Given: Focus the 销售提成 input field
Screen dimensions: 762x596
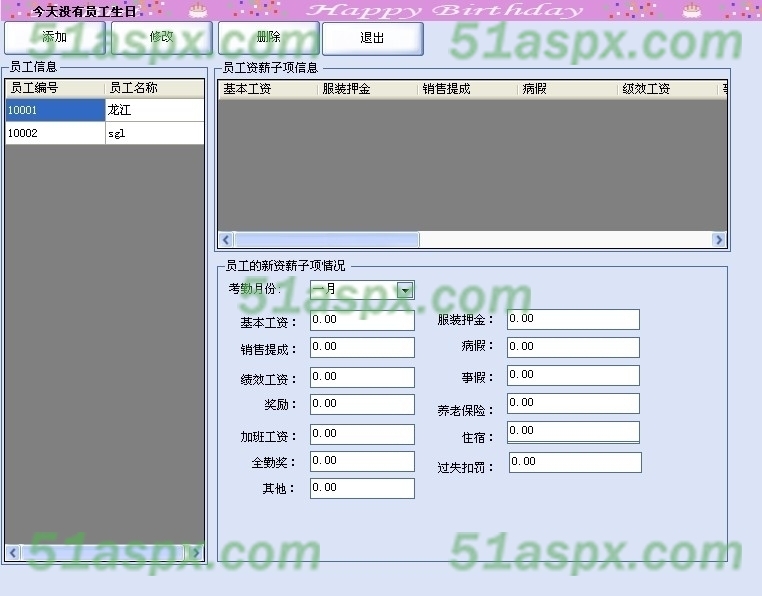Looking at the screenshot, I should 363,348.
